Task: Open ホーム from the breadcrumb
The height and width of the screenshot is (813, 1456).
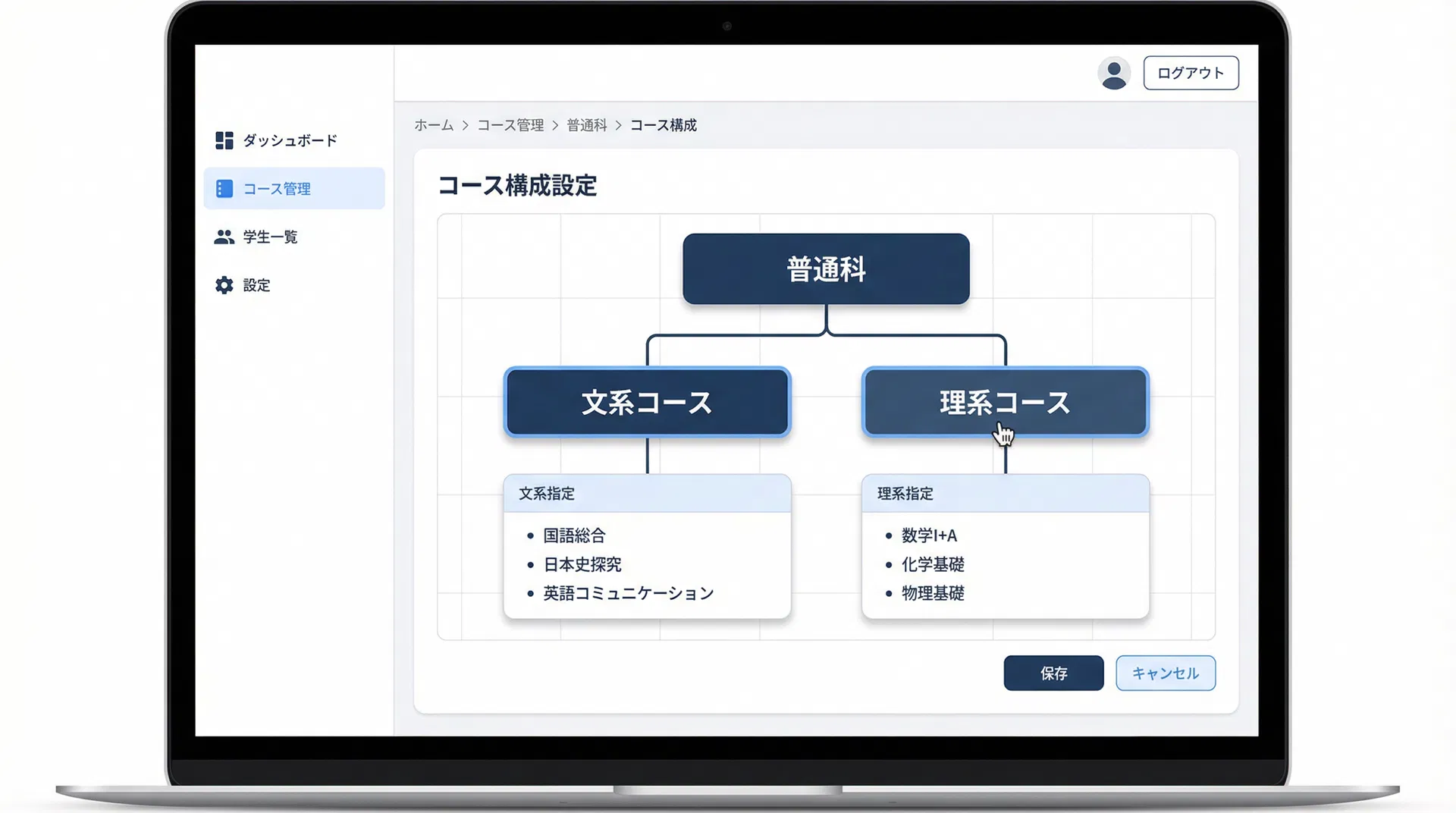Action: [x=433, y=125]
